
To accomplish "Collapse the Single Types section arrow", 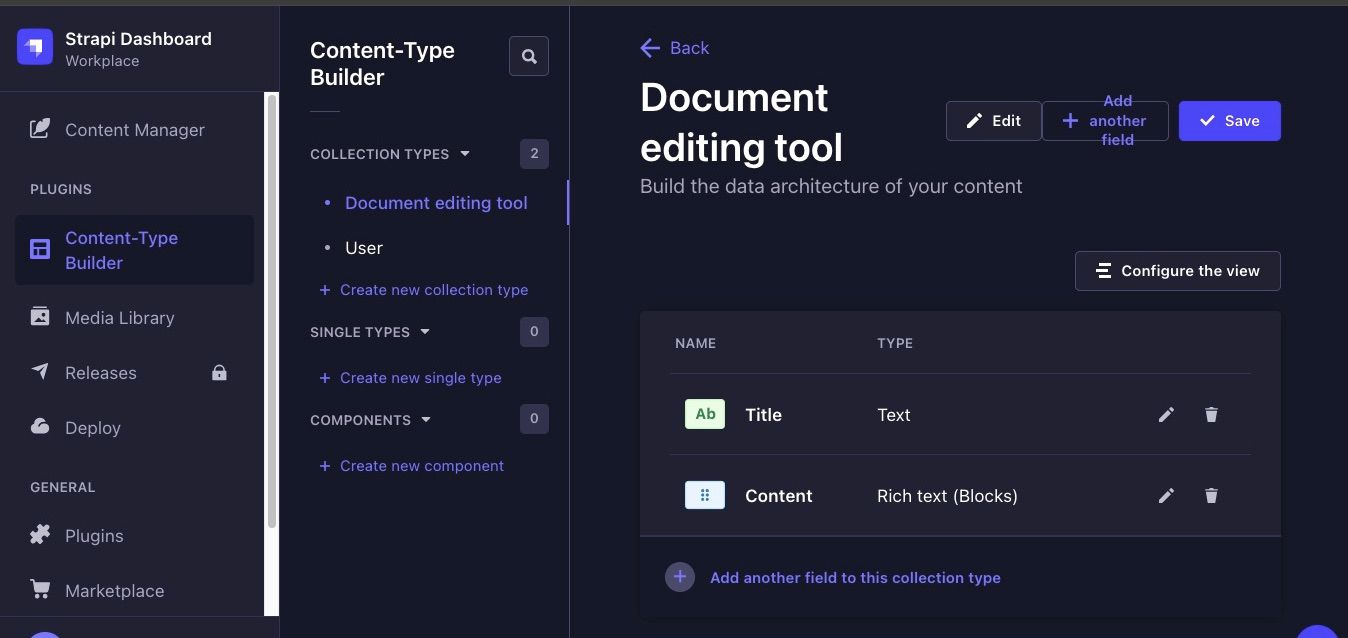I will (425, 332).
